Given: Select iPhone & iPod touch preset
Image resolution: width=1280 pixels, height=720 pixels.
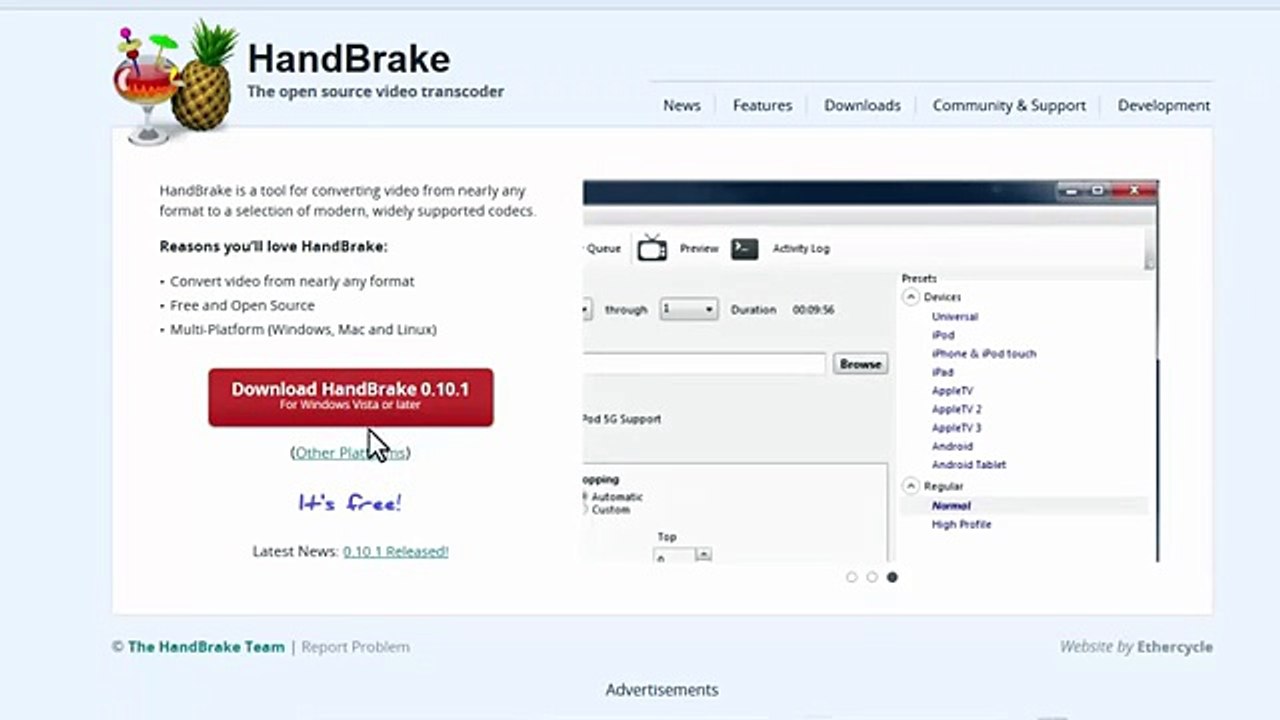Looking at the screenshot, I should (984, 353).
